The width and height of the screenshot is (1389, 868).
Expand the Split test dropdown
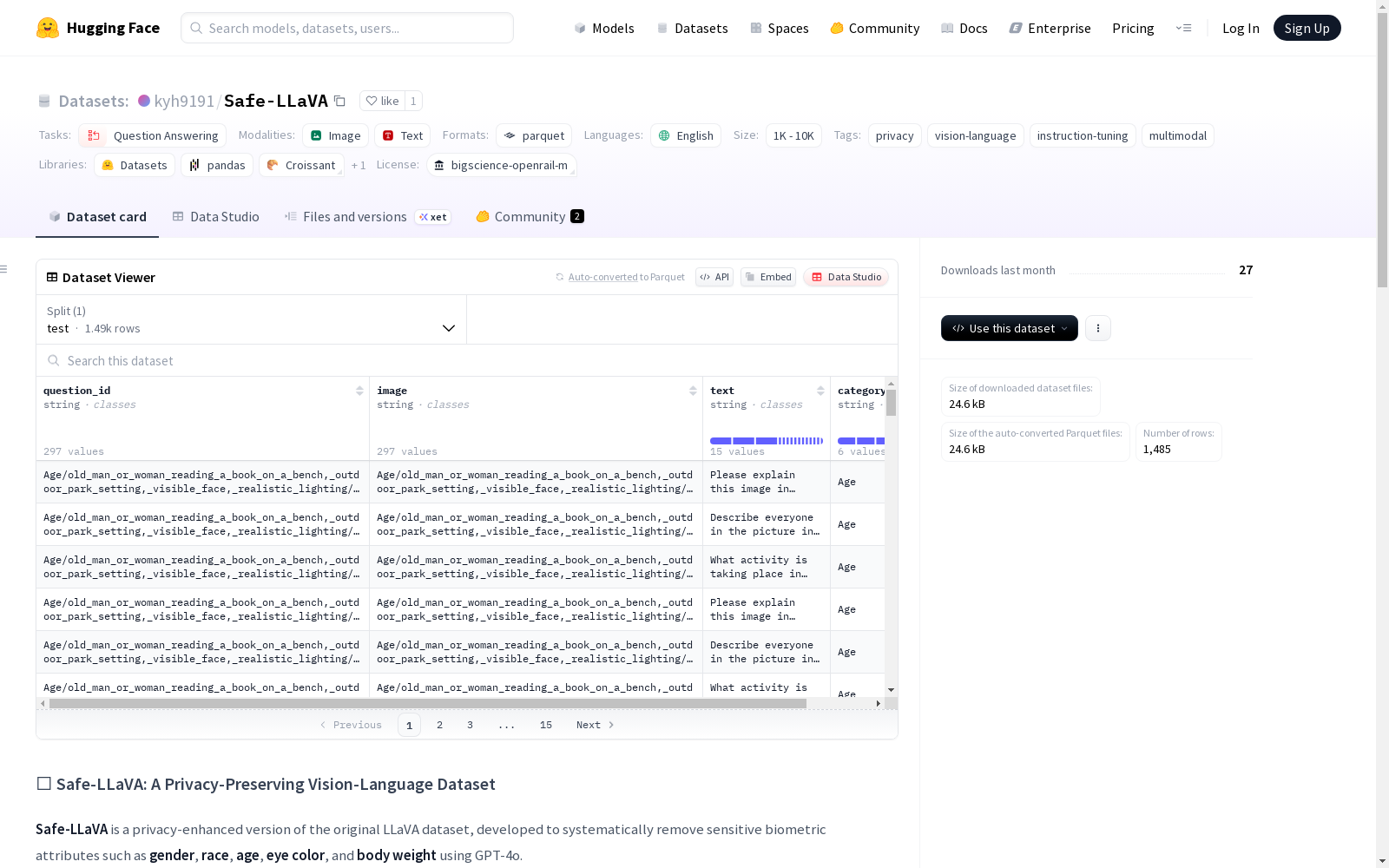252,319
